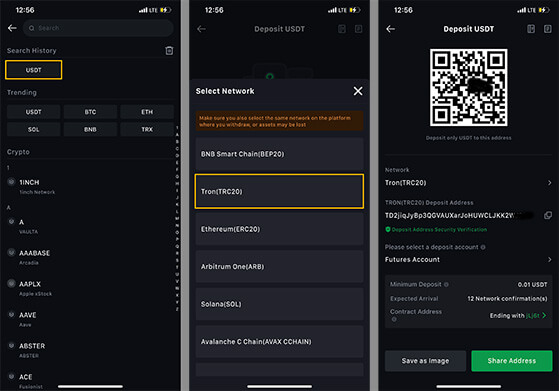Tap the AAABASE coin icon
Viewport: 559px width, 391px height.
pos(11,252)
